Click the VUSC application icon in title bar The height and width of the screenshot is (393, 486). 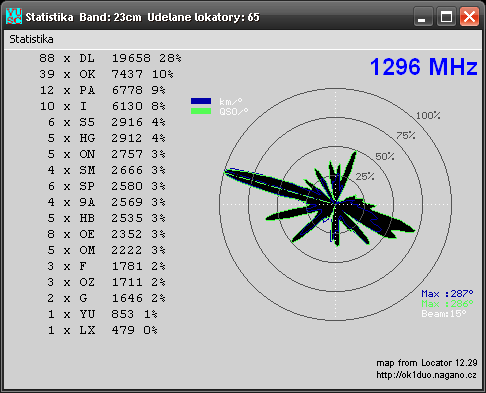(14, 16)
